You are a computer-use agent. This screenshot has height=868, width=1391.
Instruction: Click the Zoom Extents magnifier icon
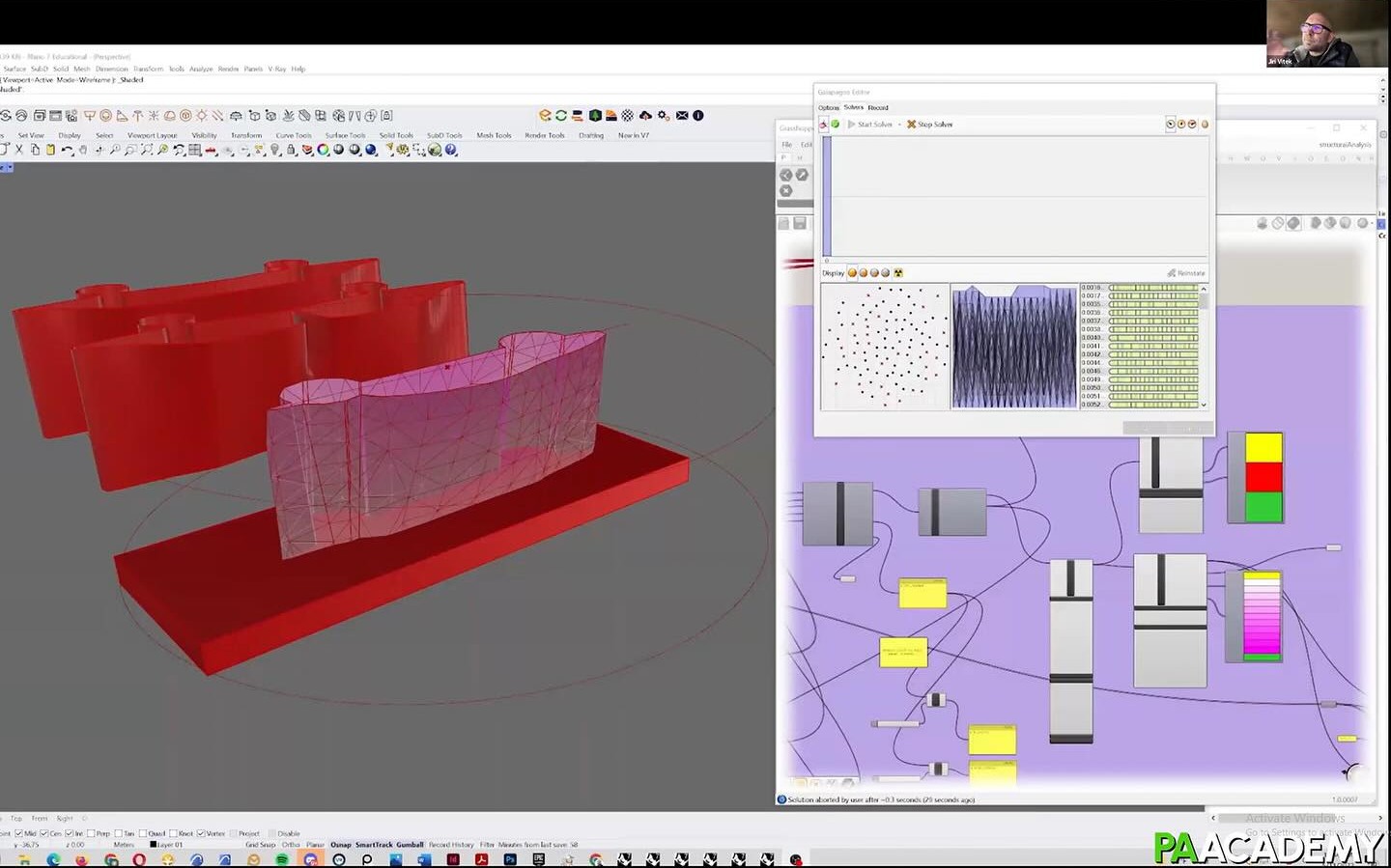(x=147, y=150)
